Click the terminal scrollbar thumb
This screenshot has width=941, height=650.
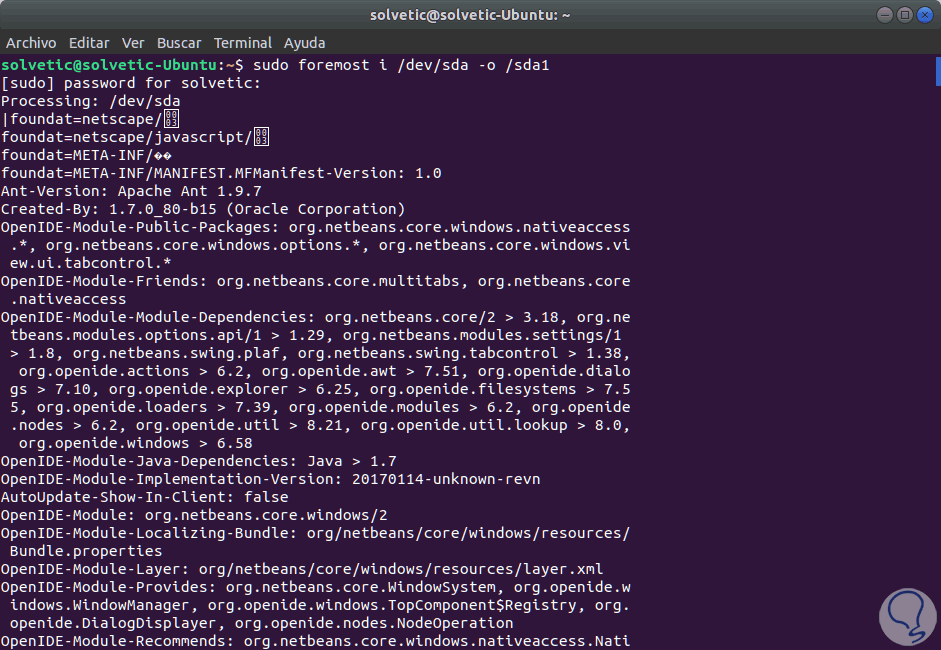click(x=938, y=71)
